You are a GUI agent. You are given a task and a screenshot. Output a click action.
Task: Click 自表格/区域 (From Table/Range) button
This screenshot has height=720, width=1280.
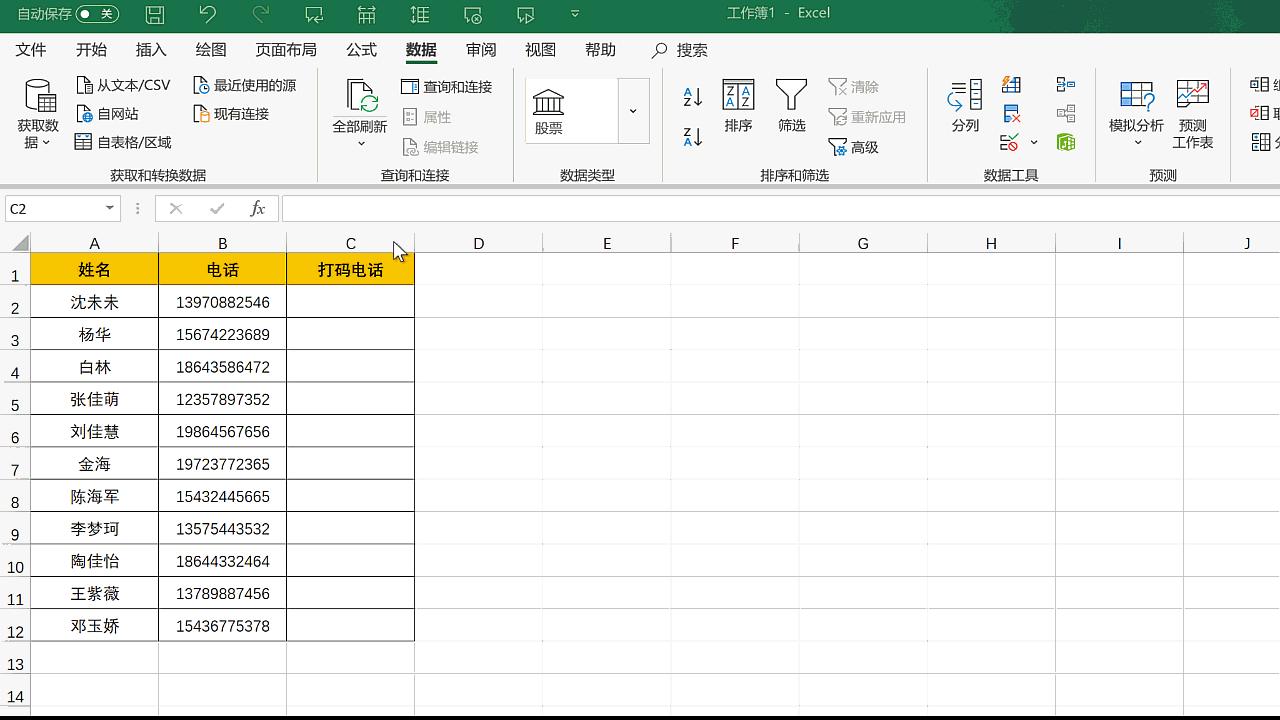coord(124,142)
